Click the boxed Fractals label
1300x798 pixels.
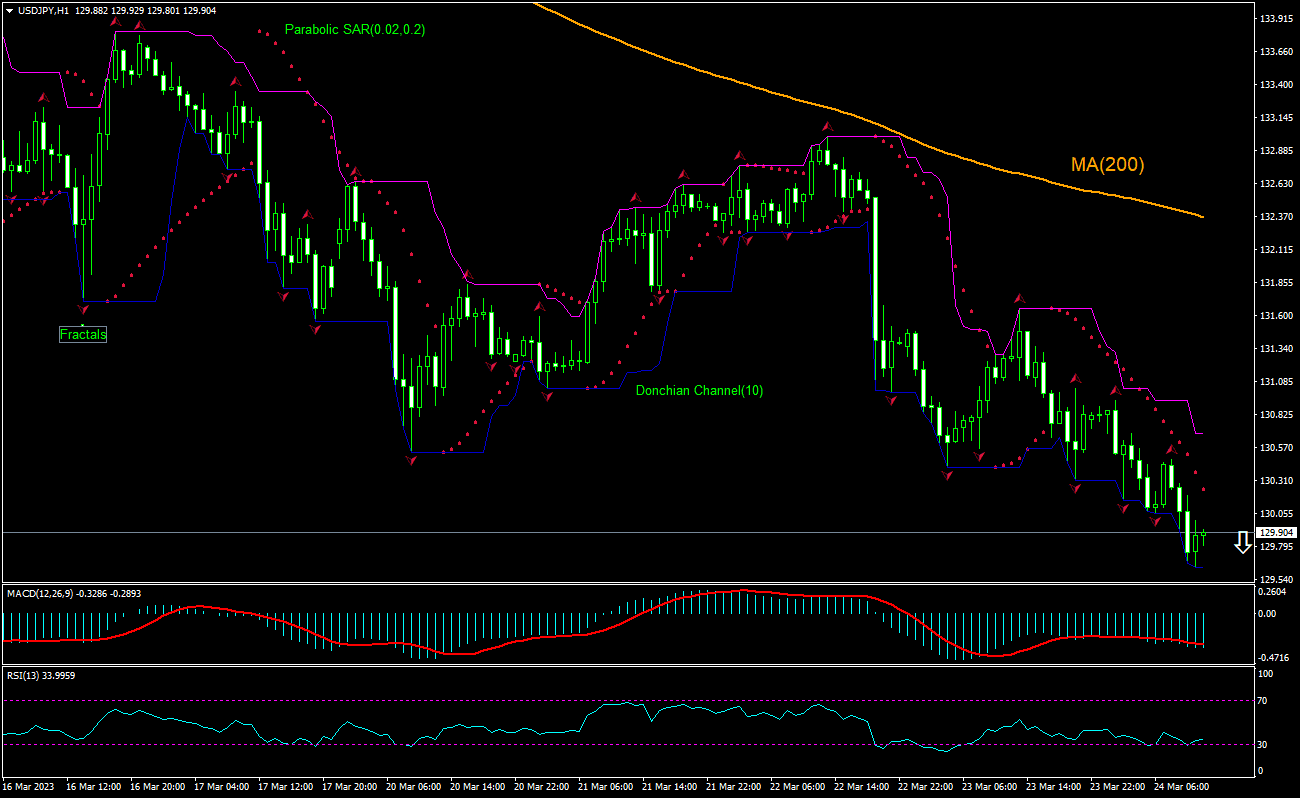point(83,334)
